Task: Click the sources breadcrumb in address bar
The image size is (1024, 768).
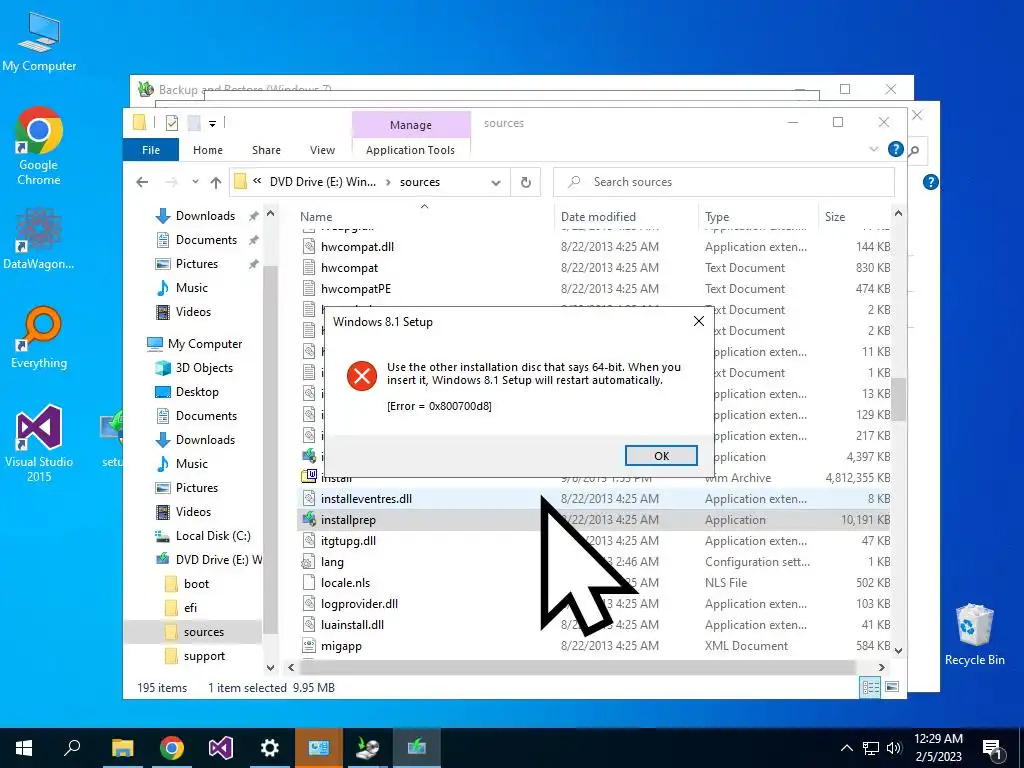Action: point(419,182)
